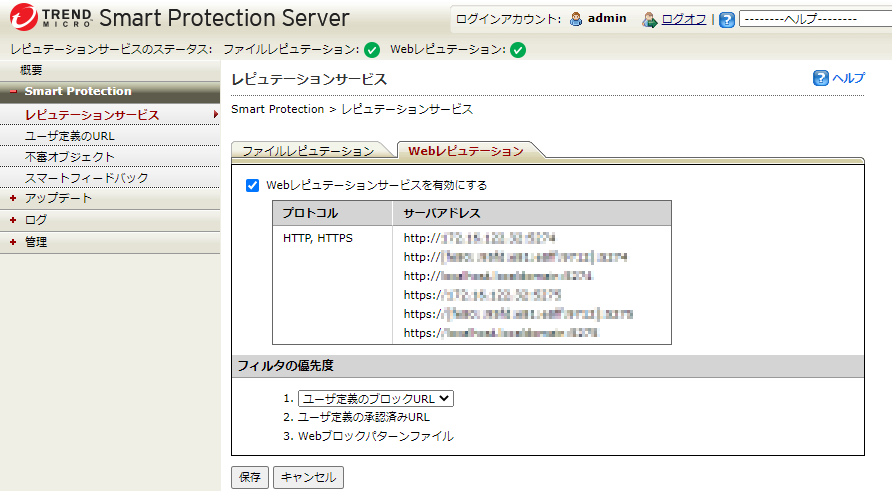Image resolution: width=892 pixels, height=491 pixels.
Task: Collapse the Smart Protection minus icon
Action: click(13, 92)
